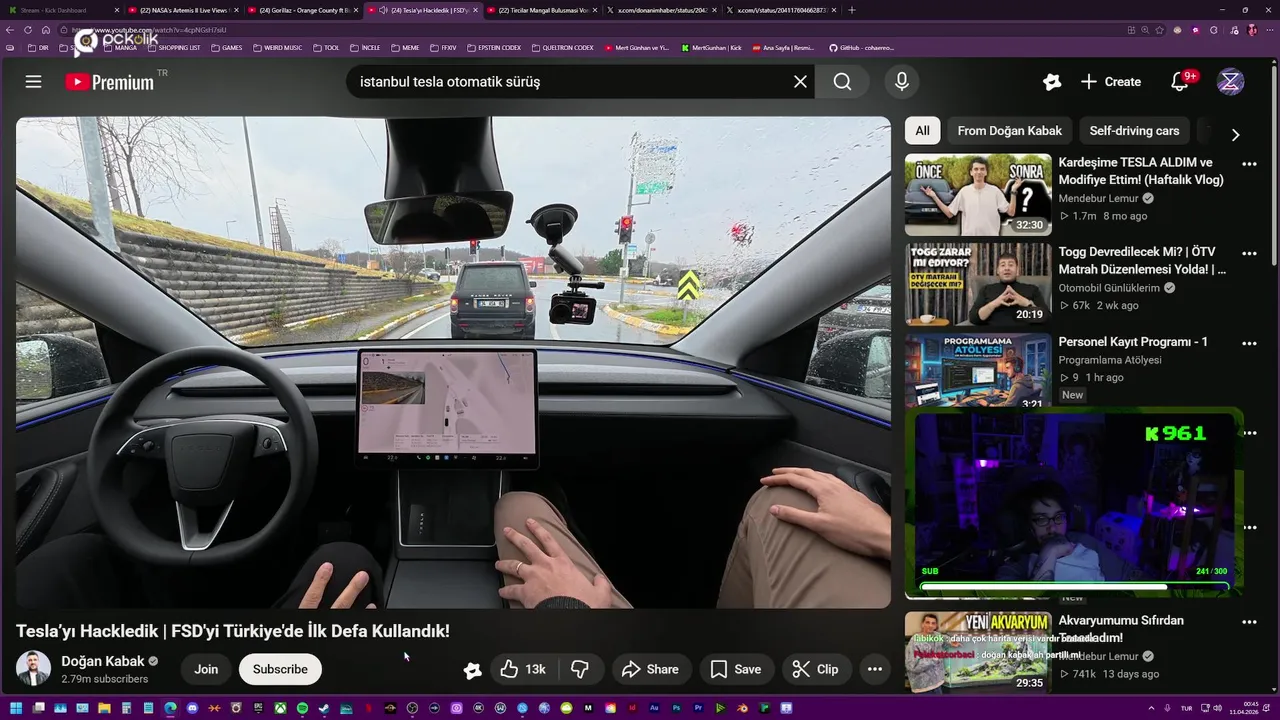Open File Explorer from taskbar
This screenshot has width=1280, height=720.
click(104, 708)
